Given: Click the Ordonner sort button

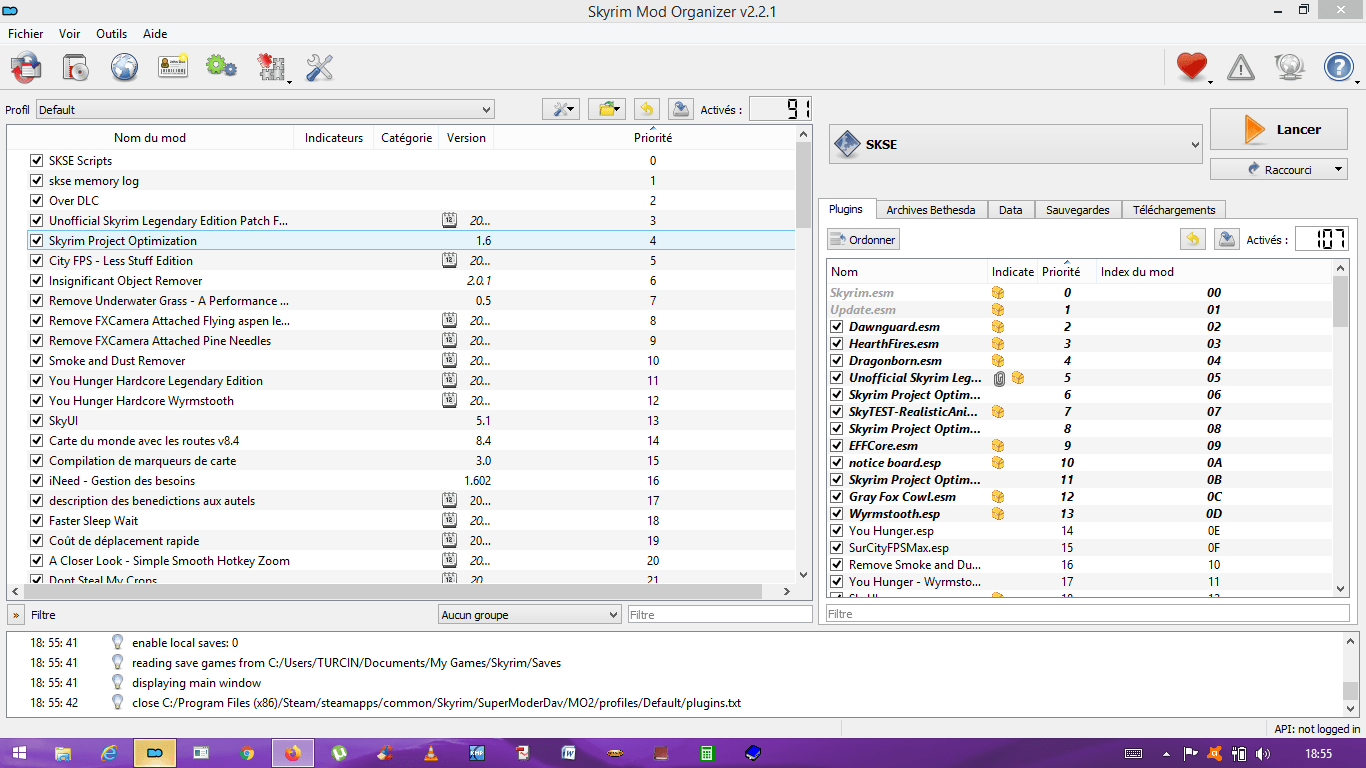Looking at the screenshot, I should click(863, 239).
